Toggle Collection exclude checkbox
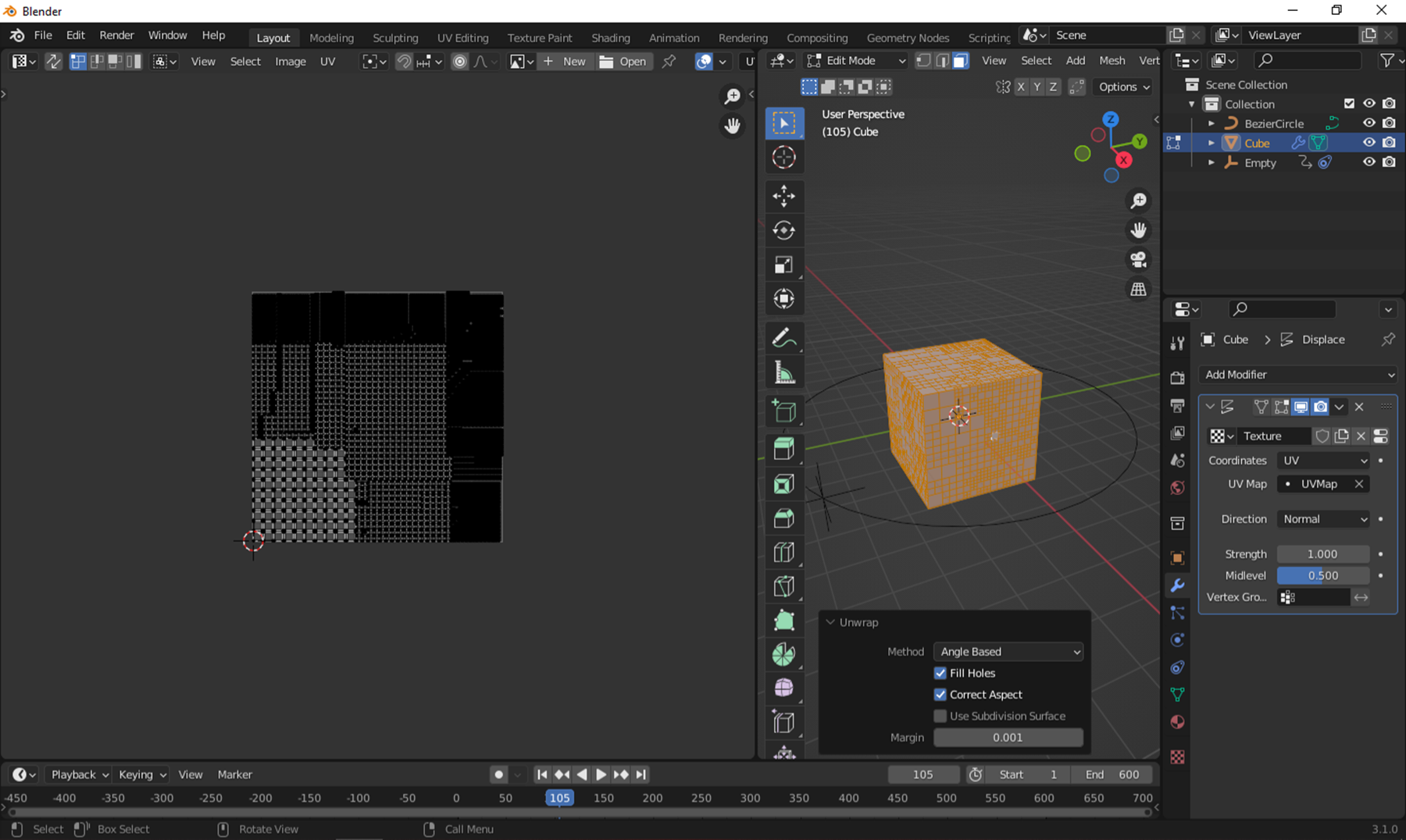The width and height of the screenshot is (1406, 840). tap(1349, 104)
